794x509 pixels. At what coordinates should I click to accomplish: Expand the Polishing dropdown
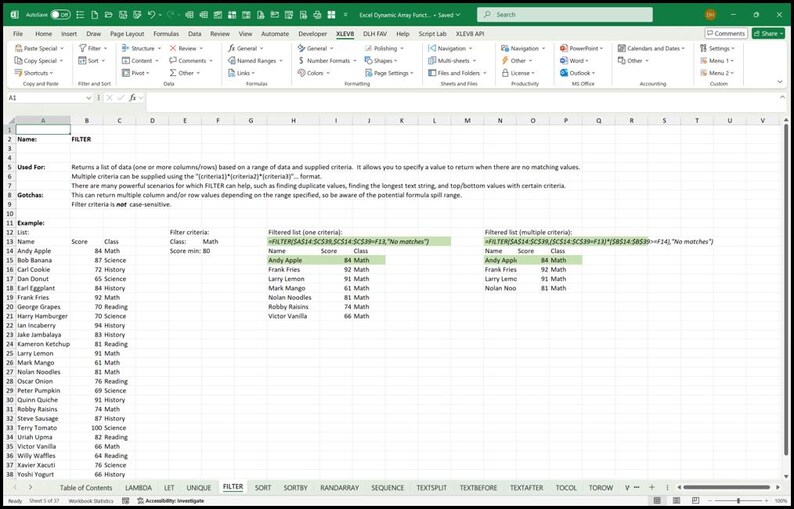[402, 49]
